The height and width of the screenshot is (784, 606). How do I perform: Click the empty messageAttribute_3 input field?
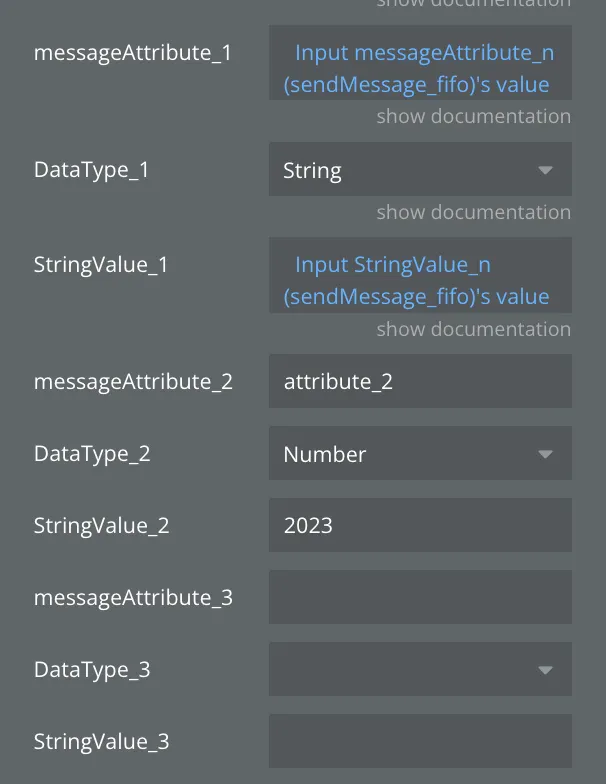tap(420, 598)
